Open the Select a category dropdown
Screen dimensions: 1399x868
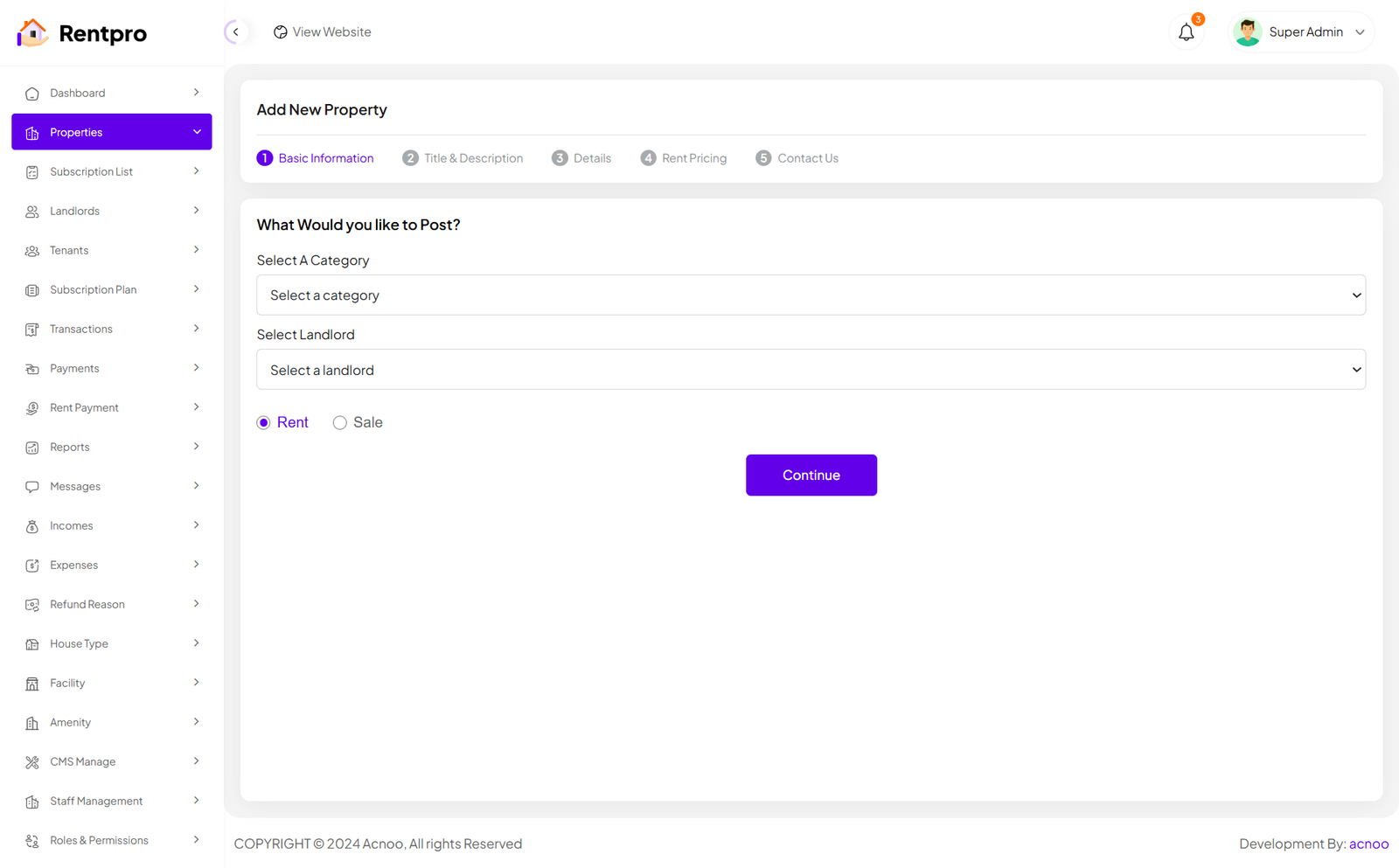click(x=811, y=295)
